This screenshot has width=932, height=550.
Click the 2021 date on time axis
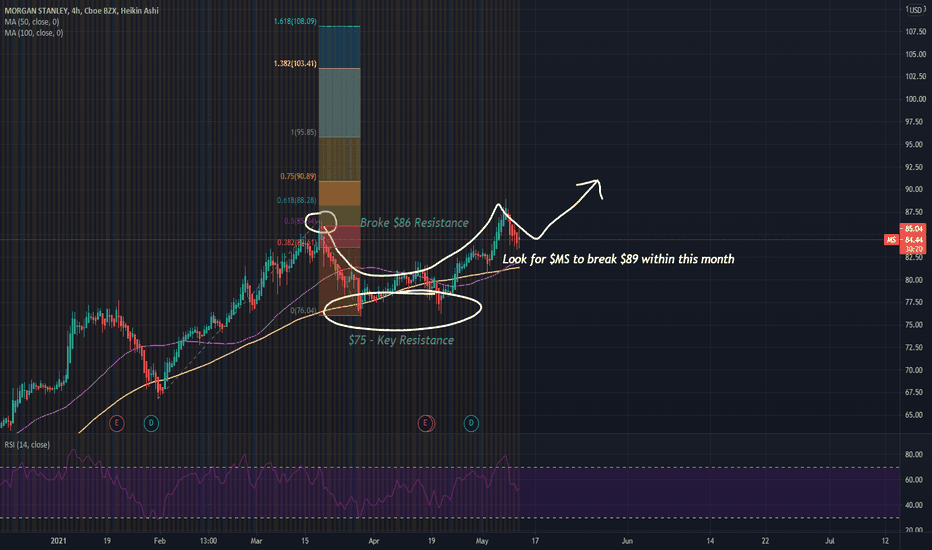click(58, 541)
